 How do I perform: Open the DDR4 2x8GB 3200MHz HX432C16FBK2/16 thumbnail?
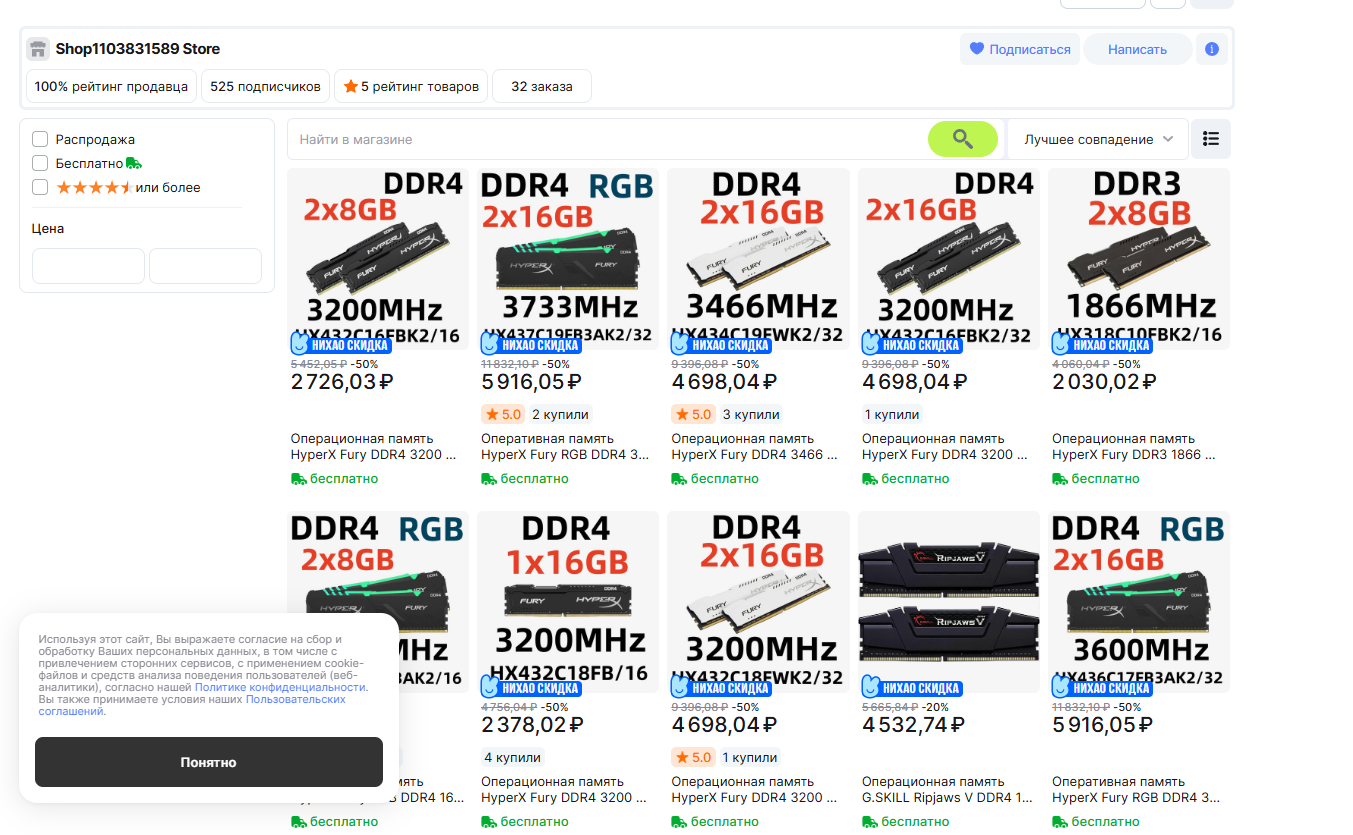coord(378,259)
